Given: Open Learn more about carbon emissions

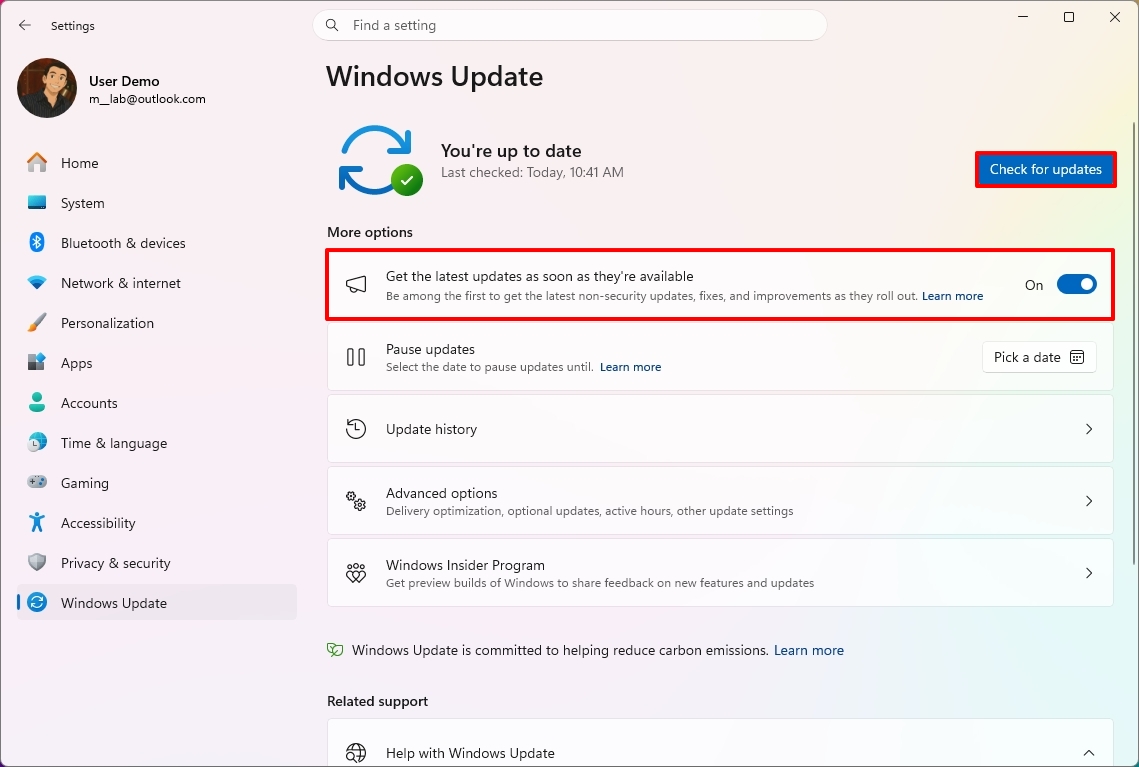Looking at the screenshot, I should tap(808, 650).
